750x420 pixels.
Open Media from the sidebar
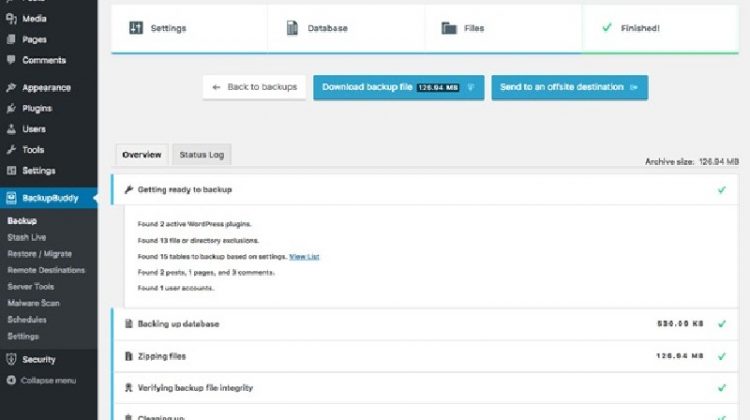tap(34, 19)
